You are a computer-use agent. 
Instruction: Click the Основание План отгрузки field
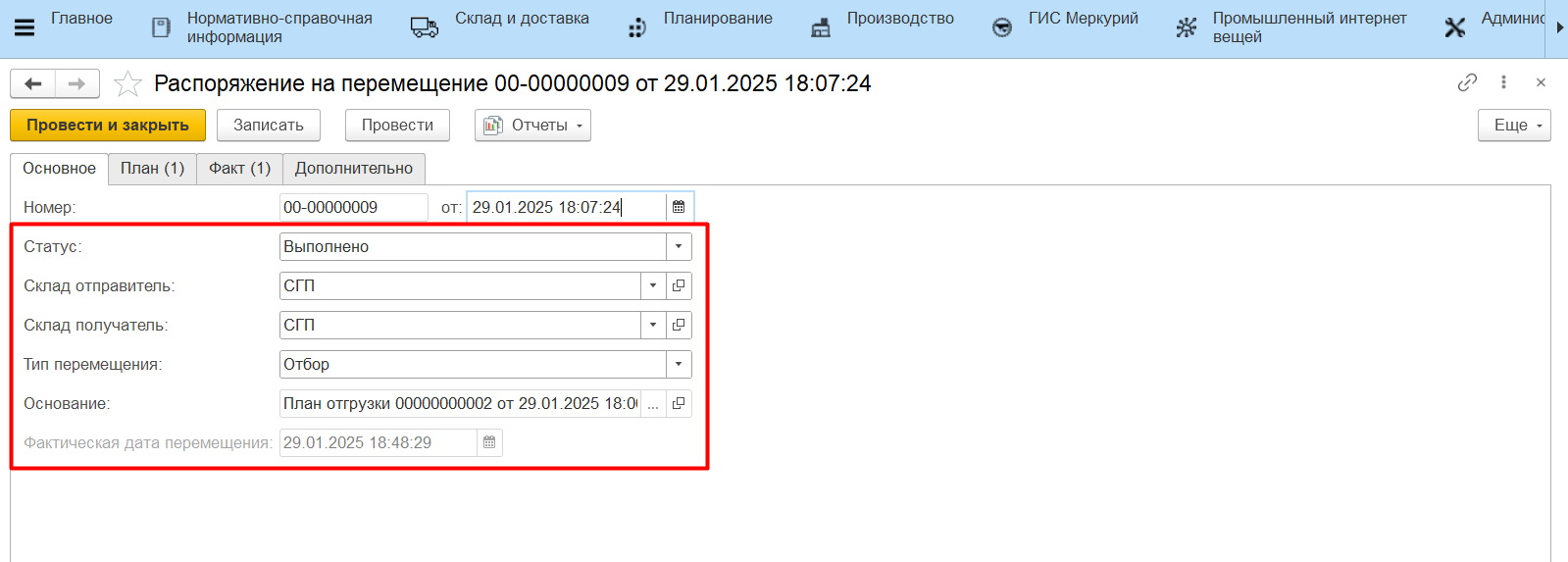click(x=460, y=403)
